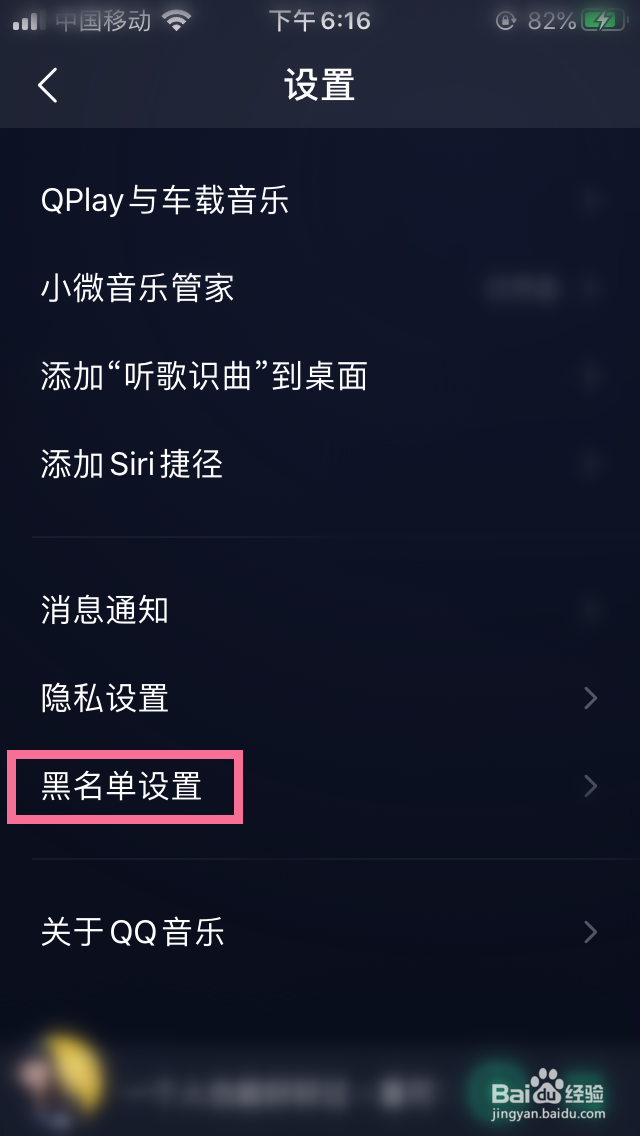Tap the 下午 6:16 time display
This screenshot has height=1136, width=640.
pos(320,21)
